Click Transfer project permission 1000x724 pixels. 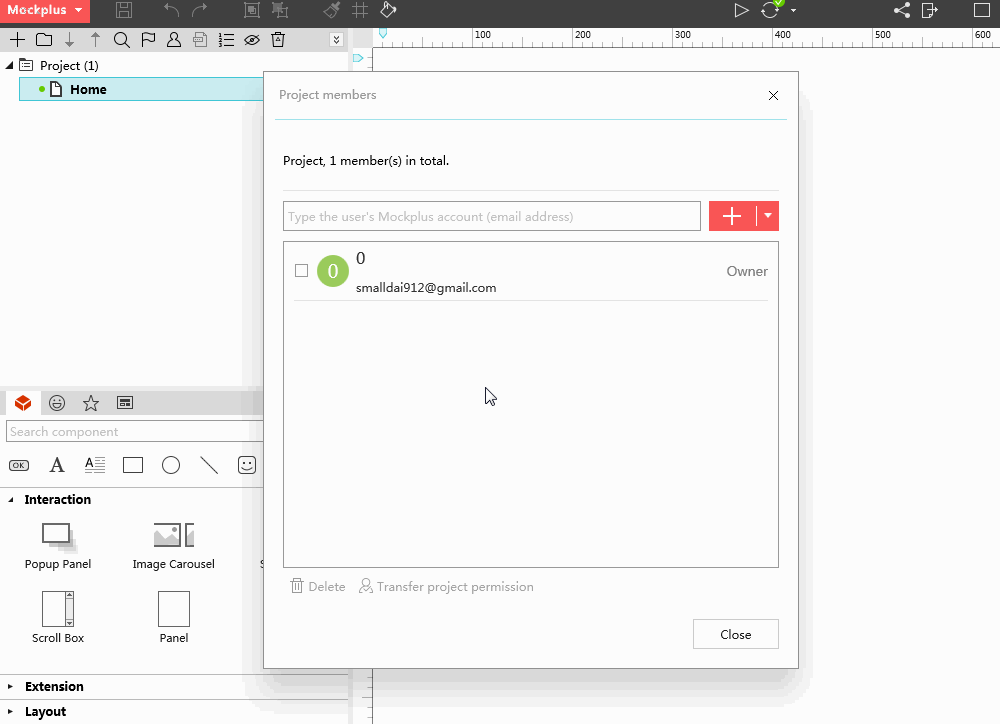click(x=446, y=586)
